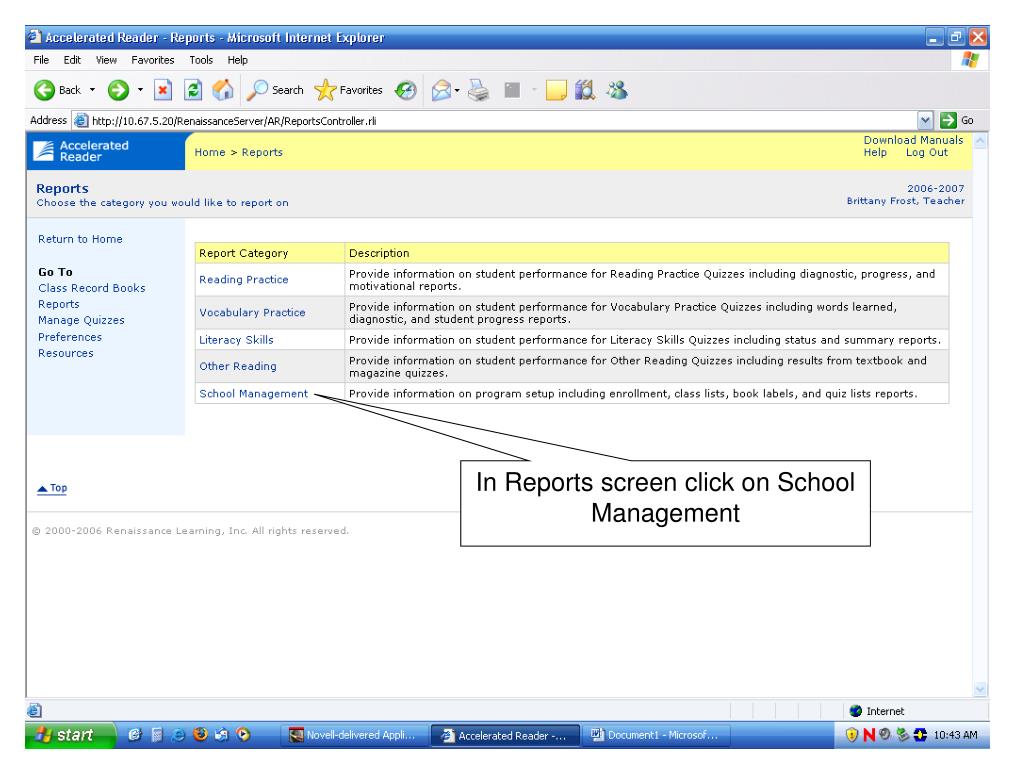Viewport: 1024px width, 768px height.
Task: Open the History clock icon in toolbar
Action: (x=406, y=90)
